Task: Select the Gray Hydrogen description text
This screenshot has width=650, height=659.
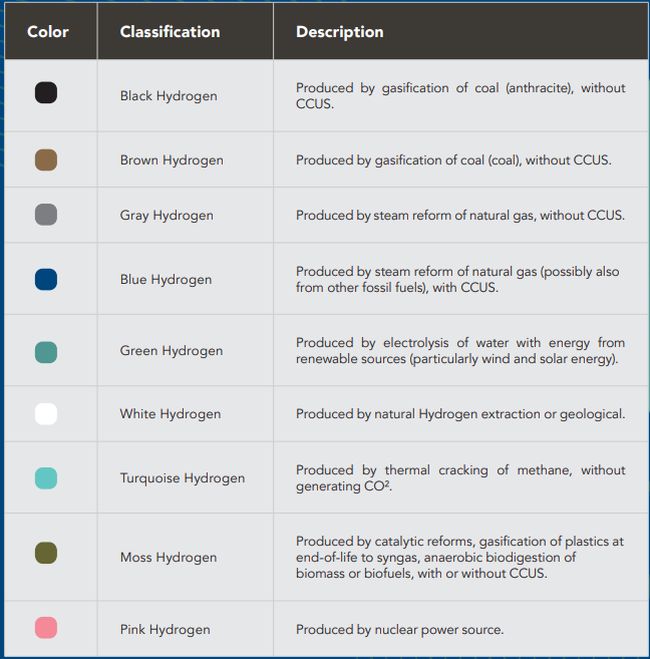Action: tap(460, 215)
